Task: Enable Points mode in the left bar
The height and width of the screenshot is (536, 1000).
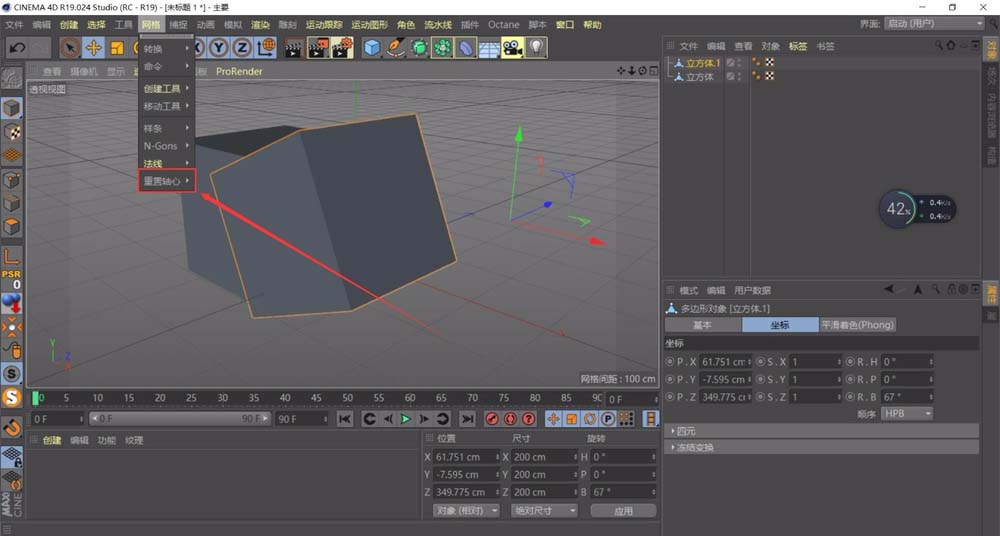Action: point(11,180)
